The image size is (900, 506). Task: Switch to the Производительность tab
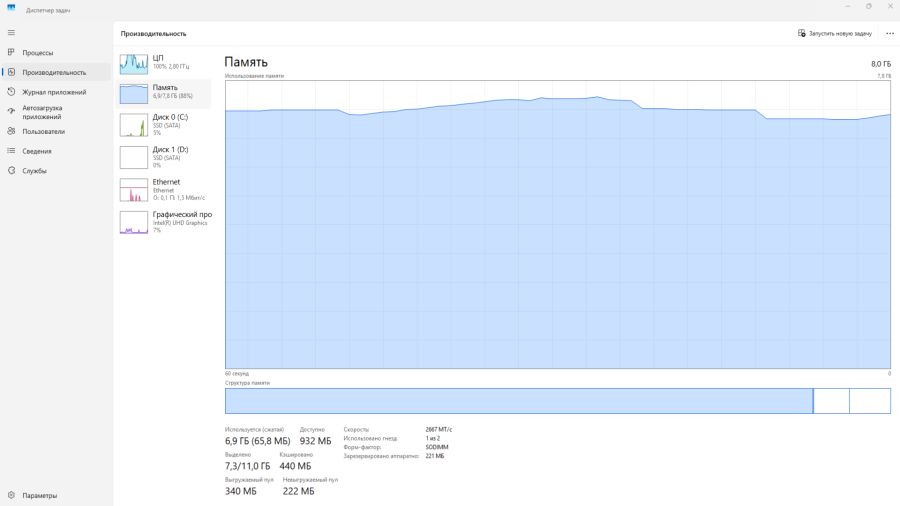[54, 72]
